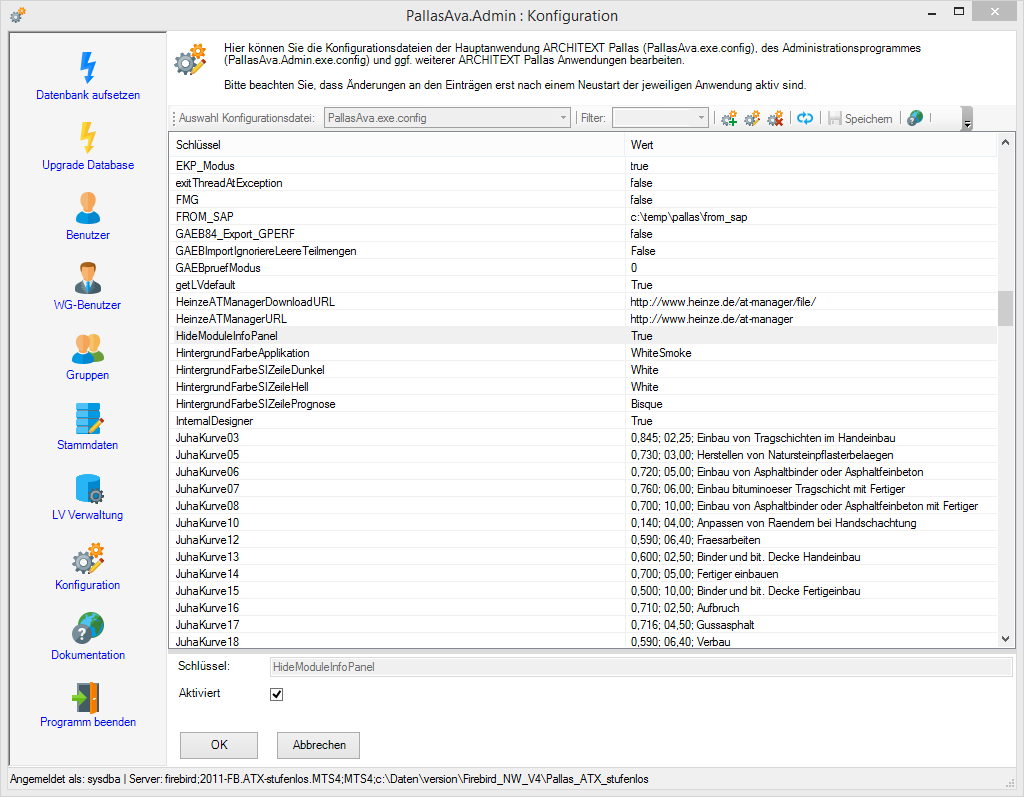
Task: Select the FROM_SAP configuration key
Action: pyautogui.click(x=204, y=217)
